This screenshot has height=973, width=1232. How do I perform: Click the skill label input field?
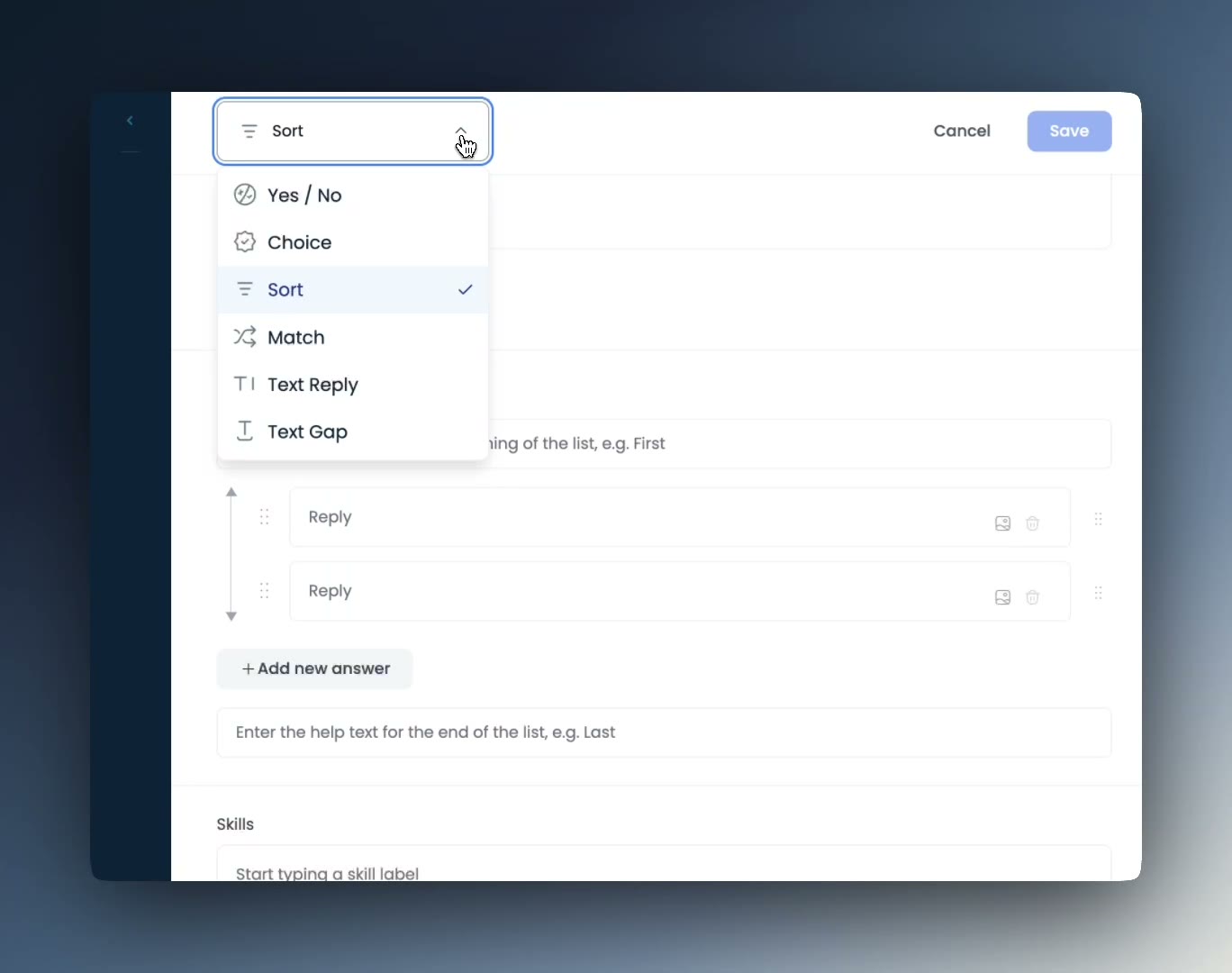664,863
